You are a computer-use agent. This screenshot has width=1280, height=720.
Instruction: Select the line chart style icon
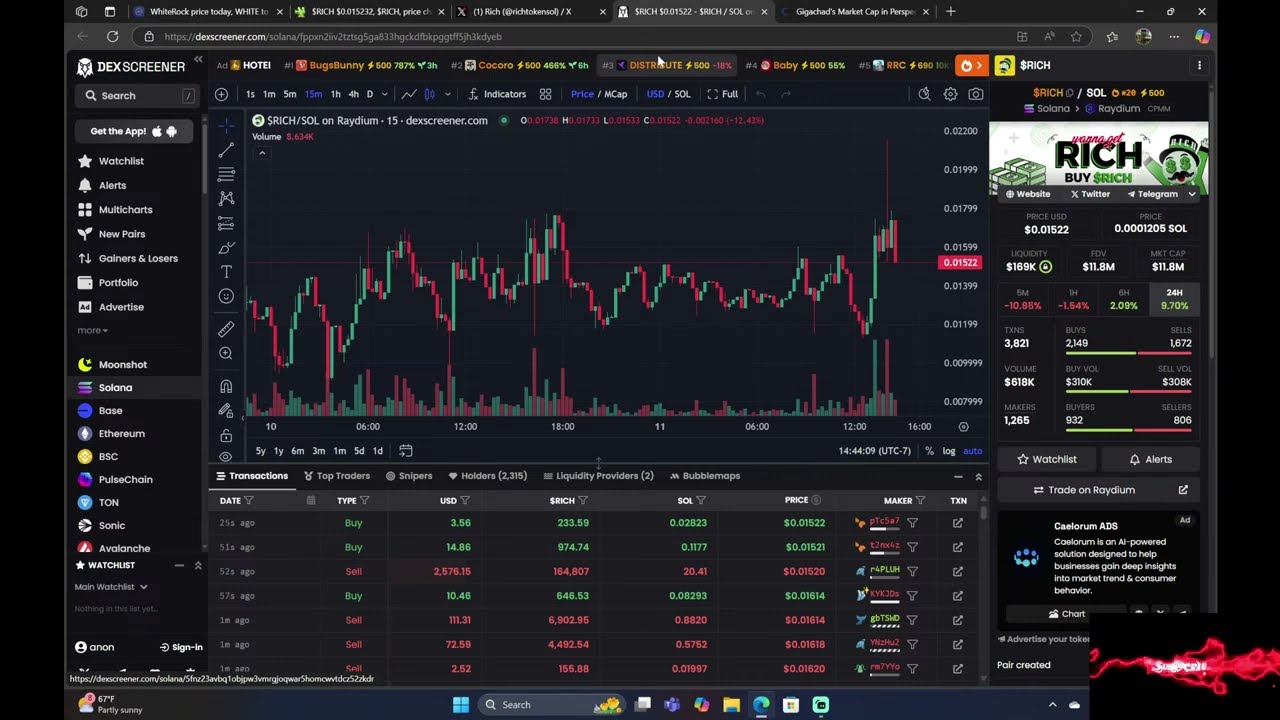pos(409,94)
